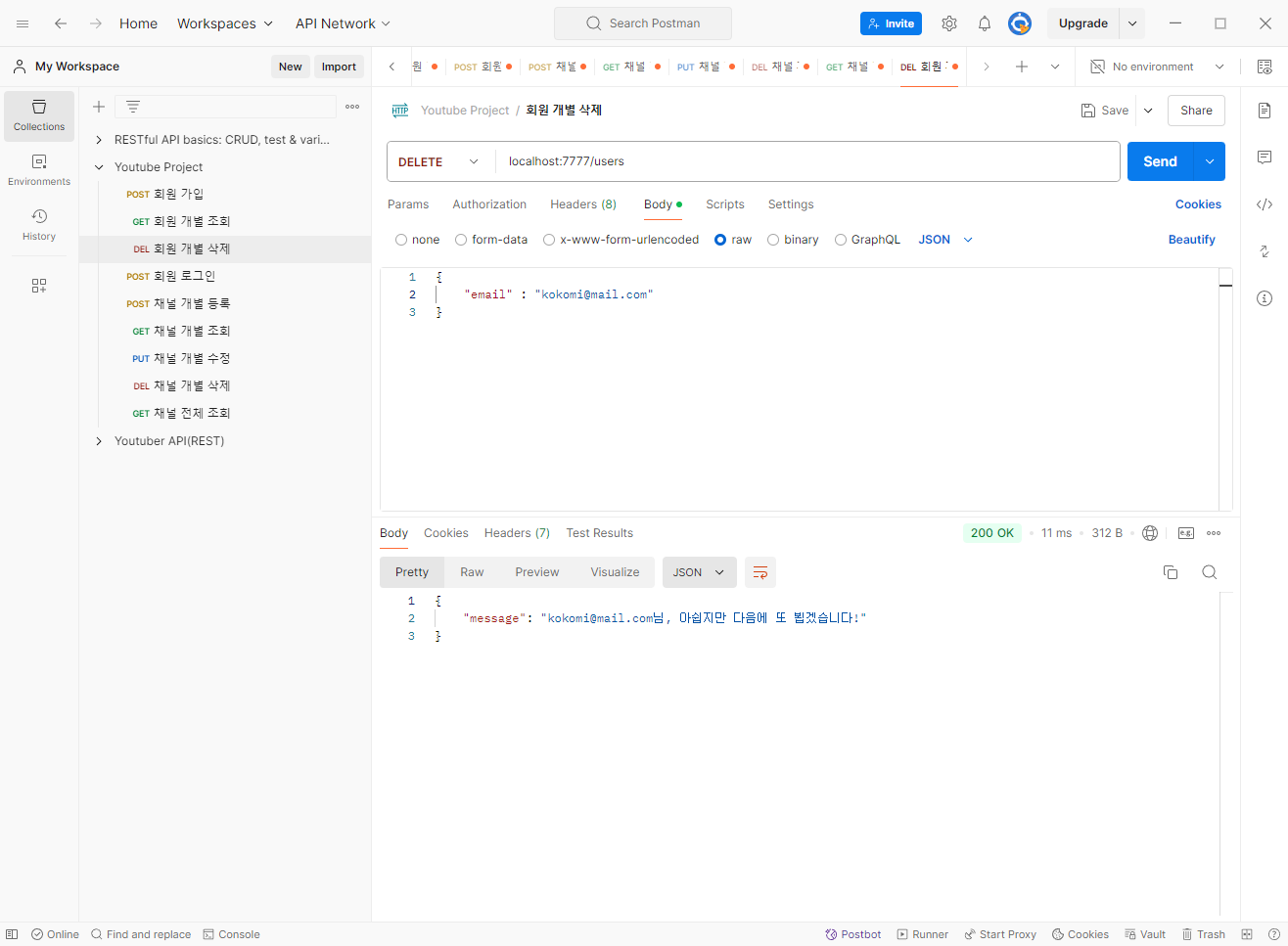Switch to the Test Results tab
The height and width of the screenshot is (946, 1288).
point(600,533)
